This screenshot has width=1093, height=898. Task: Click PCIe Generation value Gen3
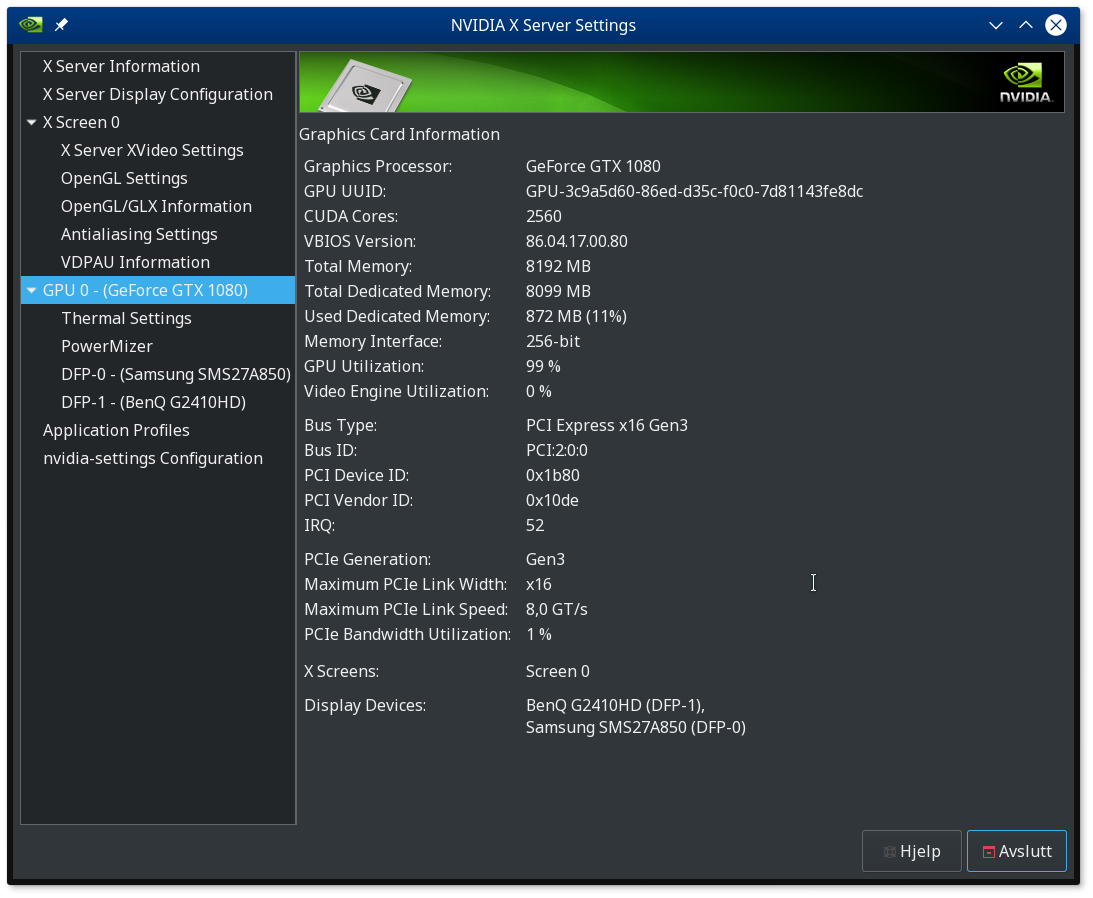pyautogui.click(x=545, y=559)
